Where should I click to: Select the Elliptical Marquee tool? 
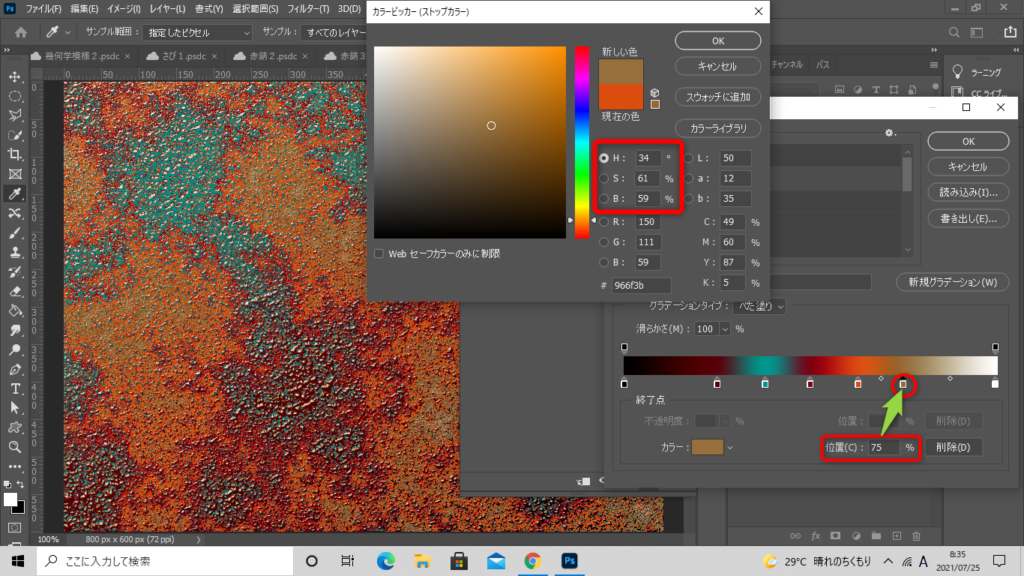(x=15, y=97)
